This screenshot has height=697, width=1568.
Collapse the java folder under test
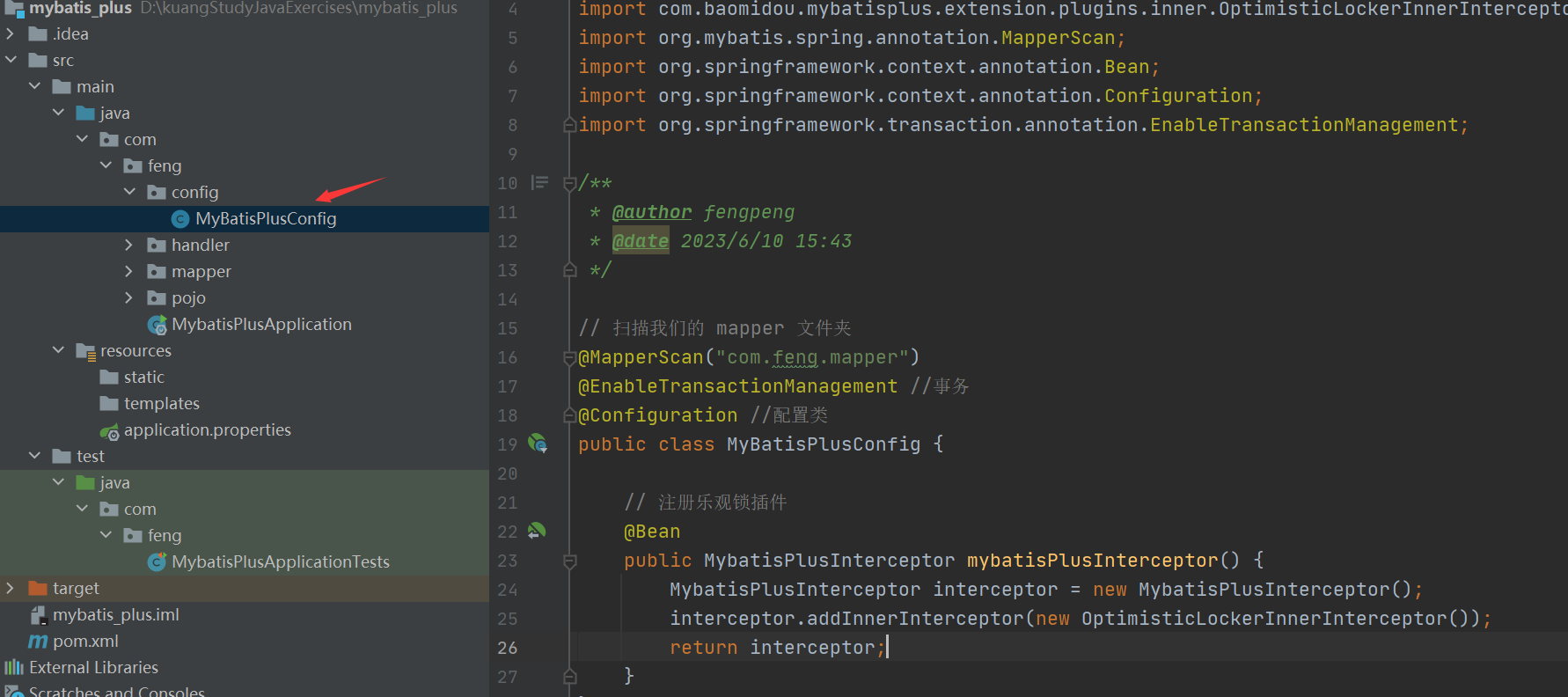coord(59,483)
